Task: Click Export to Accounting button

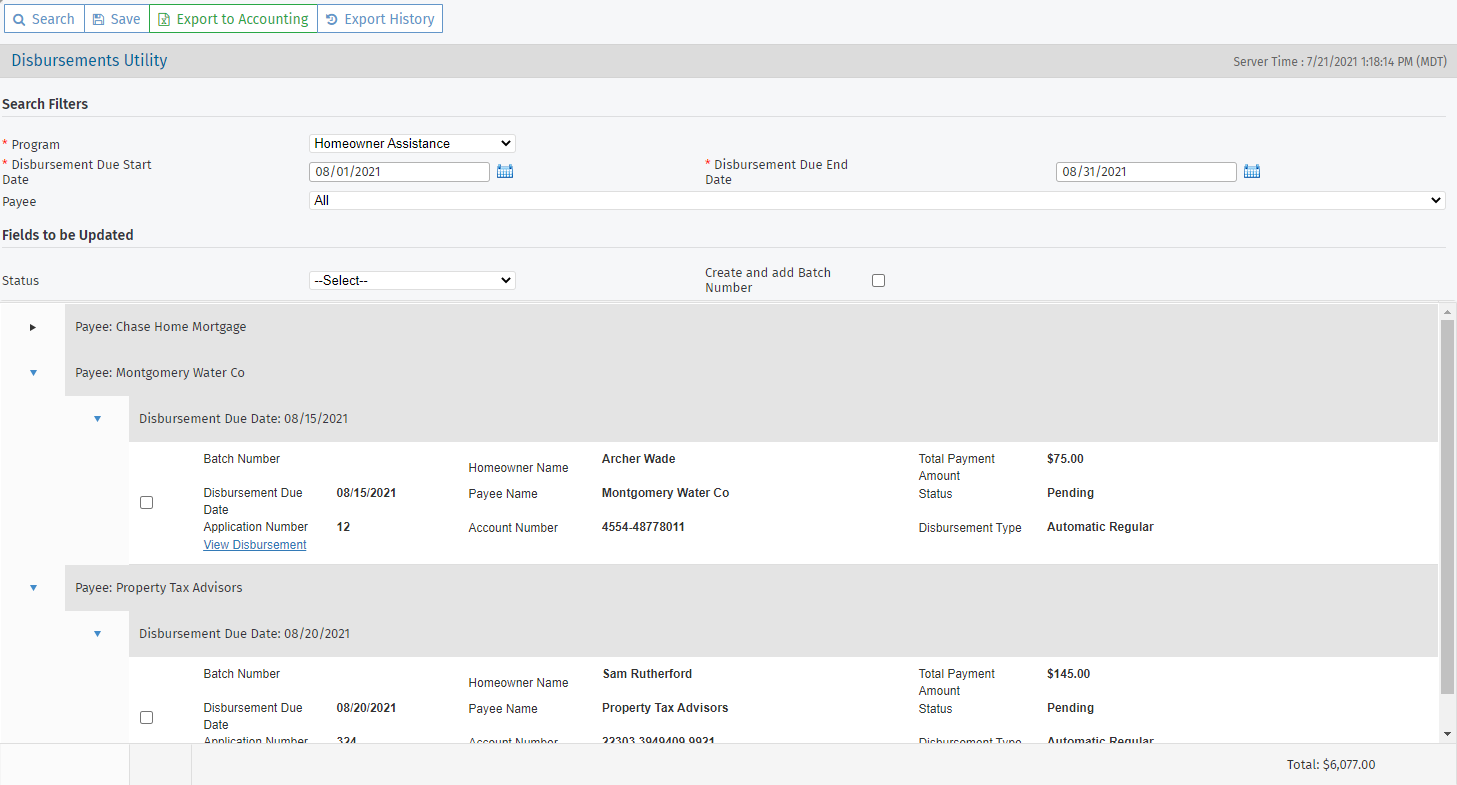Action: (233, 19)
